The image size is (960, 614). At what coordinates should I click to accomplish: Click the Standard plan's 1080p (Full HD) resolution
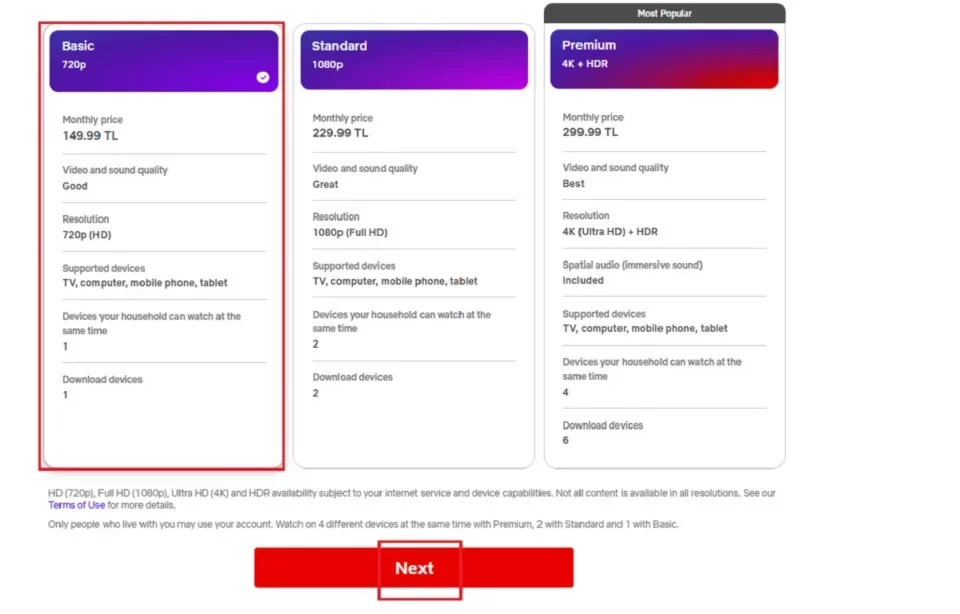point(350,232)
